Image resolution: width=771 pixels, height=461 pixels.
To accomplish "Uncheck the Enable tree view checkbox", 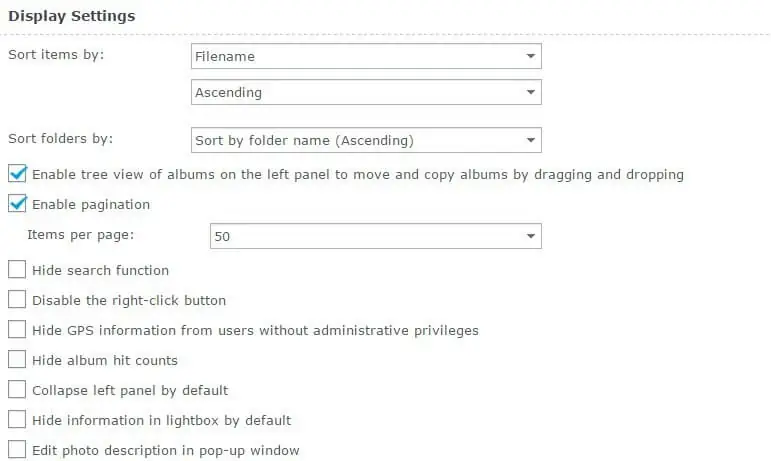I will (17, 174).
